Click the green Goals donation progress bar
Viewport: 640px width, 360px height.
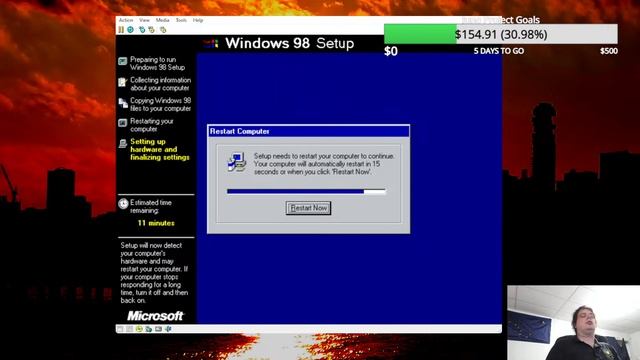[501, 34]
